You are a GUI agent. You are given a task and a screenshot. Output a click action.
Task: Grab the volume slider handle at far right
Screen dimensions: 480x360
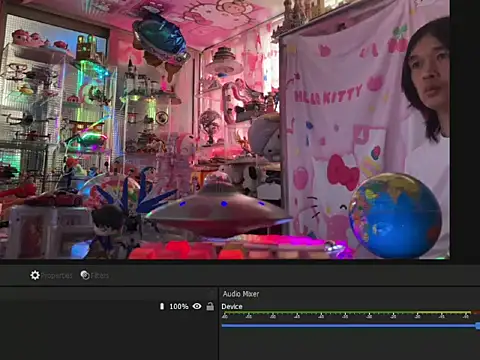click(x=478, y=326)
